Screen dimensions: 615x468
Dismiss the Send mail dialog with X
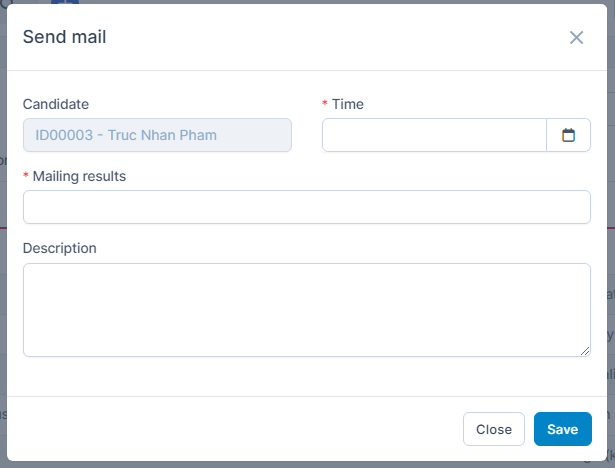(576, 38)
